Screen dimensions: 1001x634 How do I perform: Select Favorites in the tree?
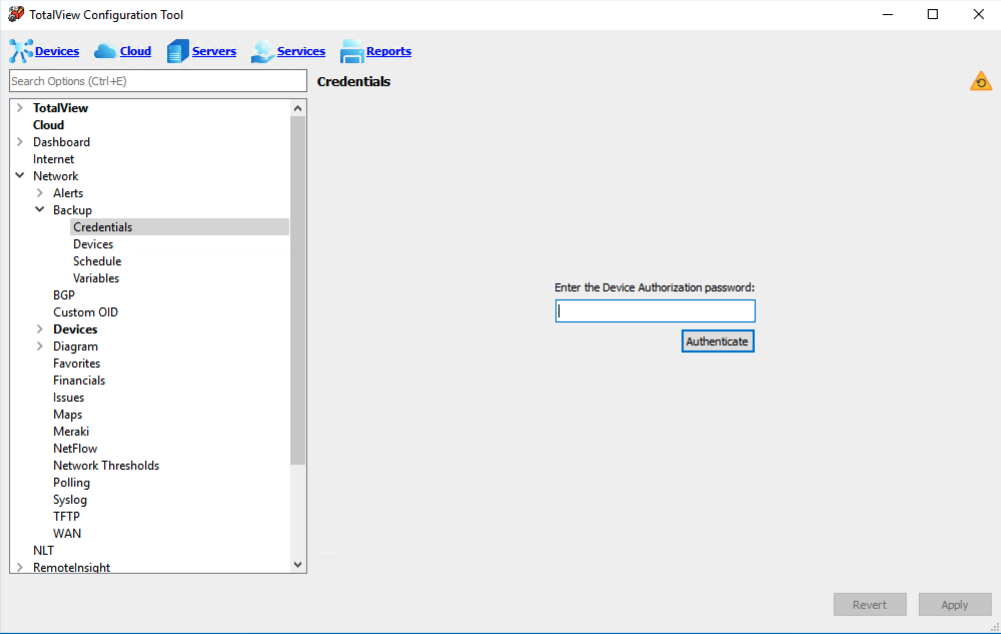click(x=77, y=363)
